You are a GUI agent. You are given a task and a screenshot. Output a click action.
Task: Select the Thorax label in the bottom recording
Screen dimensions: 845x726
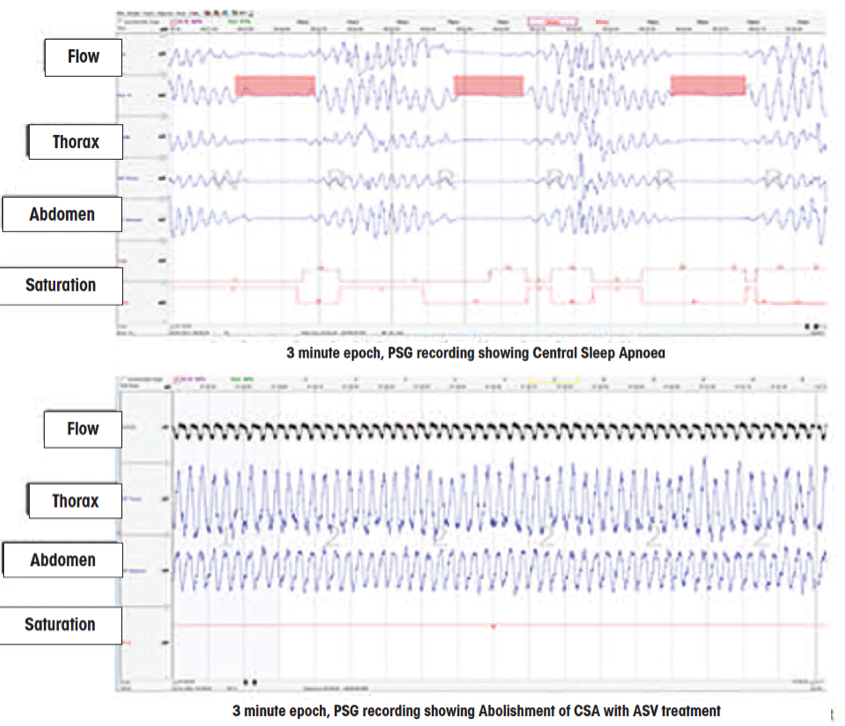pyautogui.click(x=75, y=501)
